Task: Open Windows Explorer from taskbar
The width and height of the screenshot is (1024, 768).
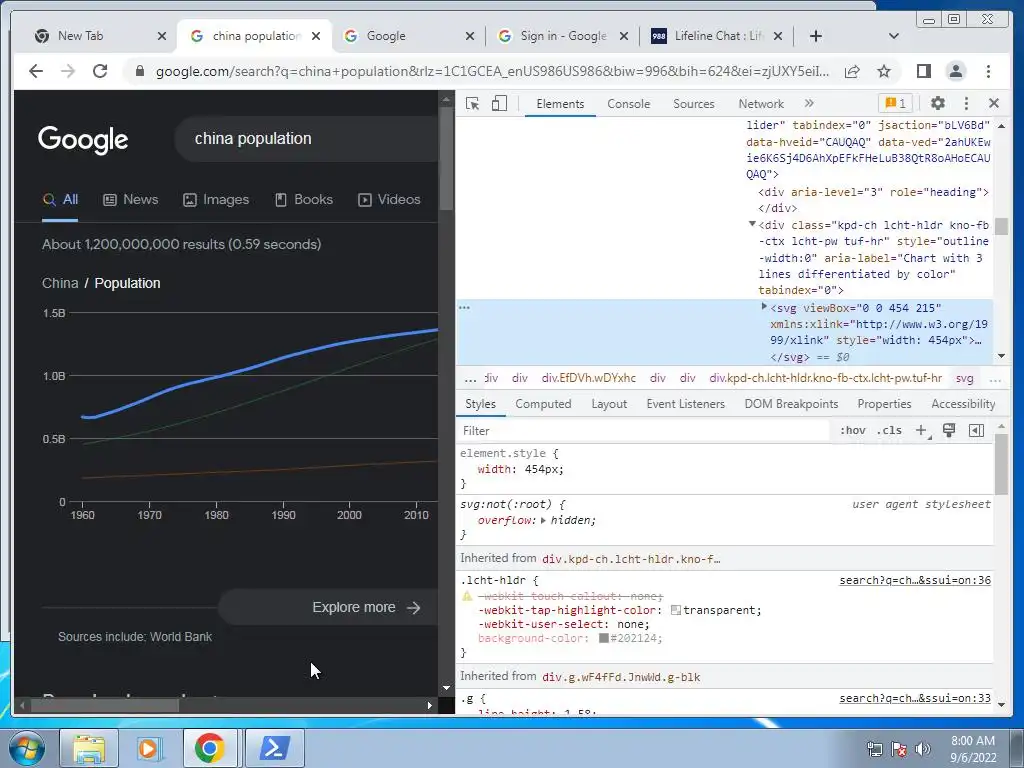Action: 89,748
